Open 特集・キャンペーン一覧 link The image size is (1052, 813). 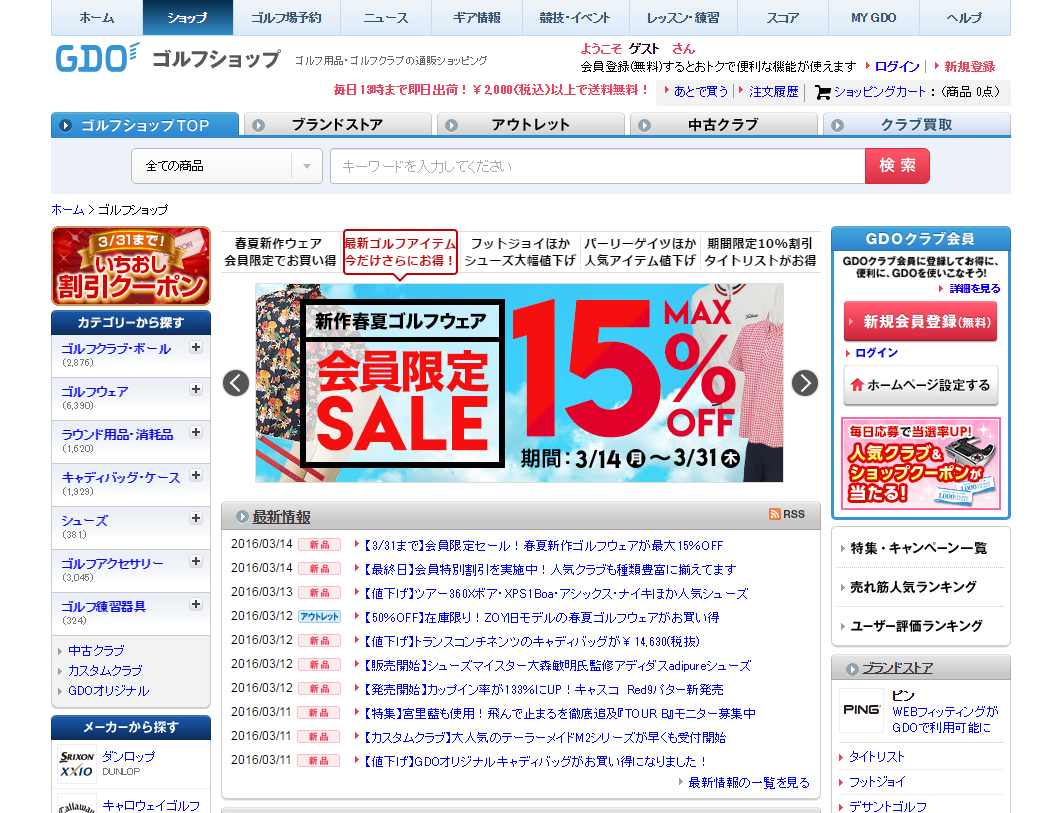(918, 548)
